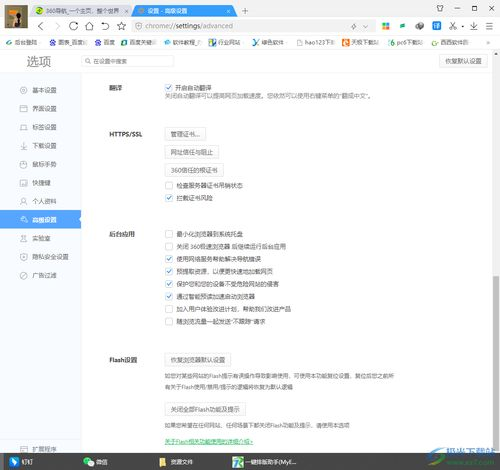Click the 恢复默认设置 button
Screen dimensions: 500x470
click(463, 61)
